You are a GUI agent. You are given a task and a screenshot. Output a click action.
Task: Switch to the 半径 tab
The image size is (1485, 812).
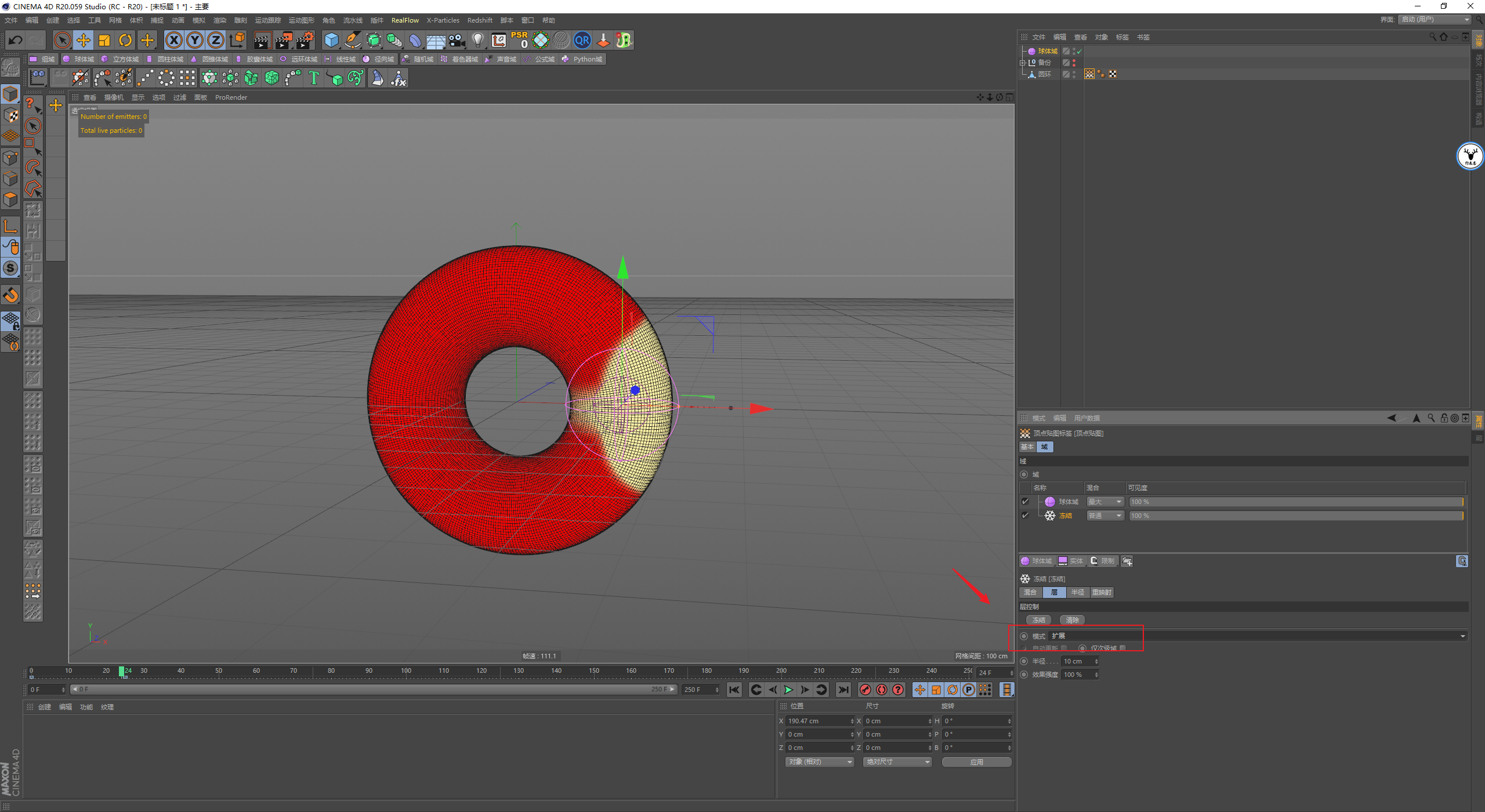click(1077, 592)
